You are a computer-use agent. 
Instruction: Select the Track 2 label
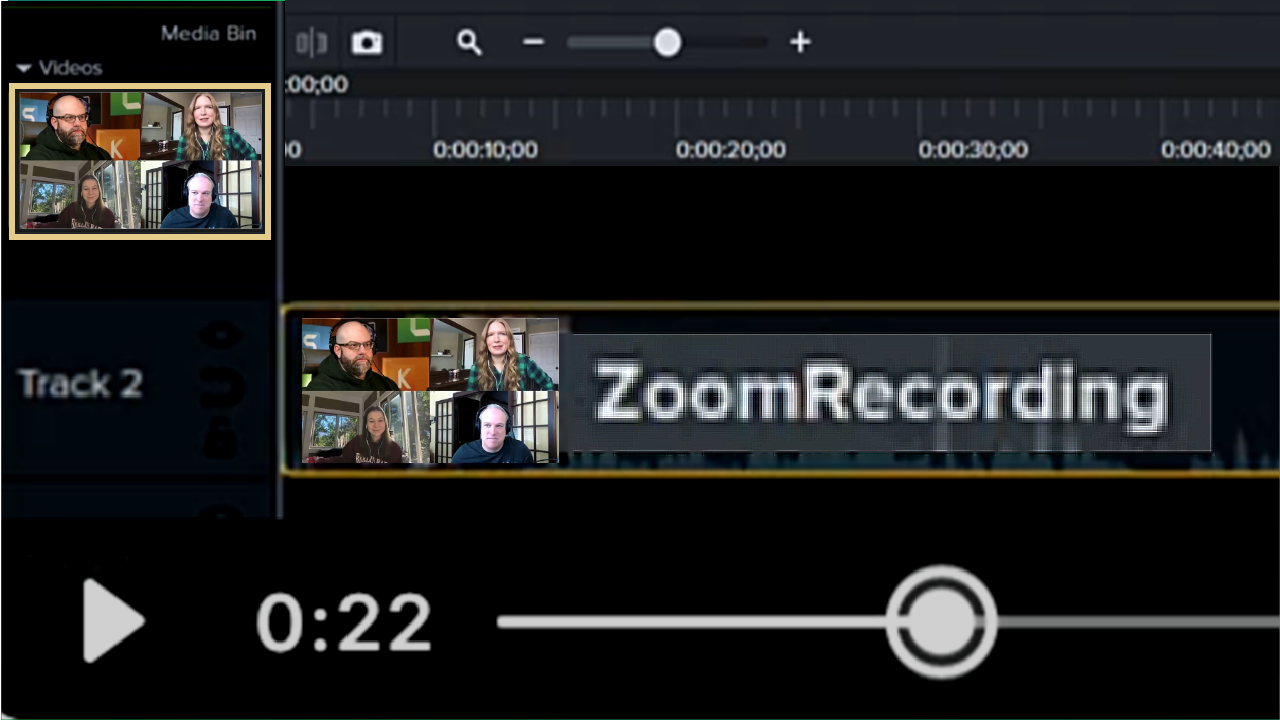tap(80, 384)
